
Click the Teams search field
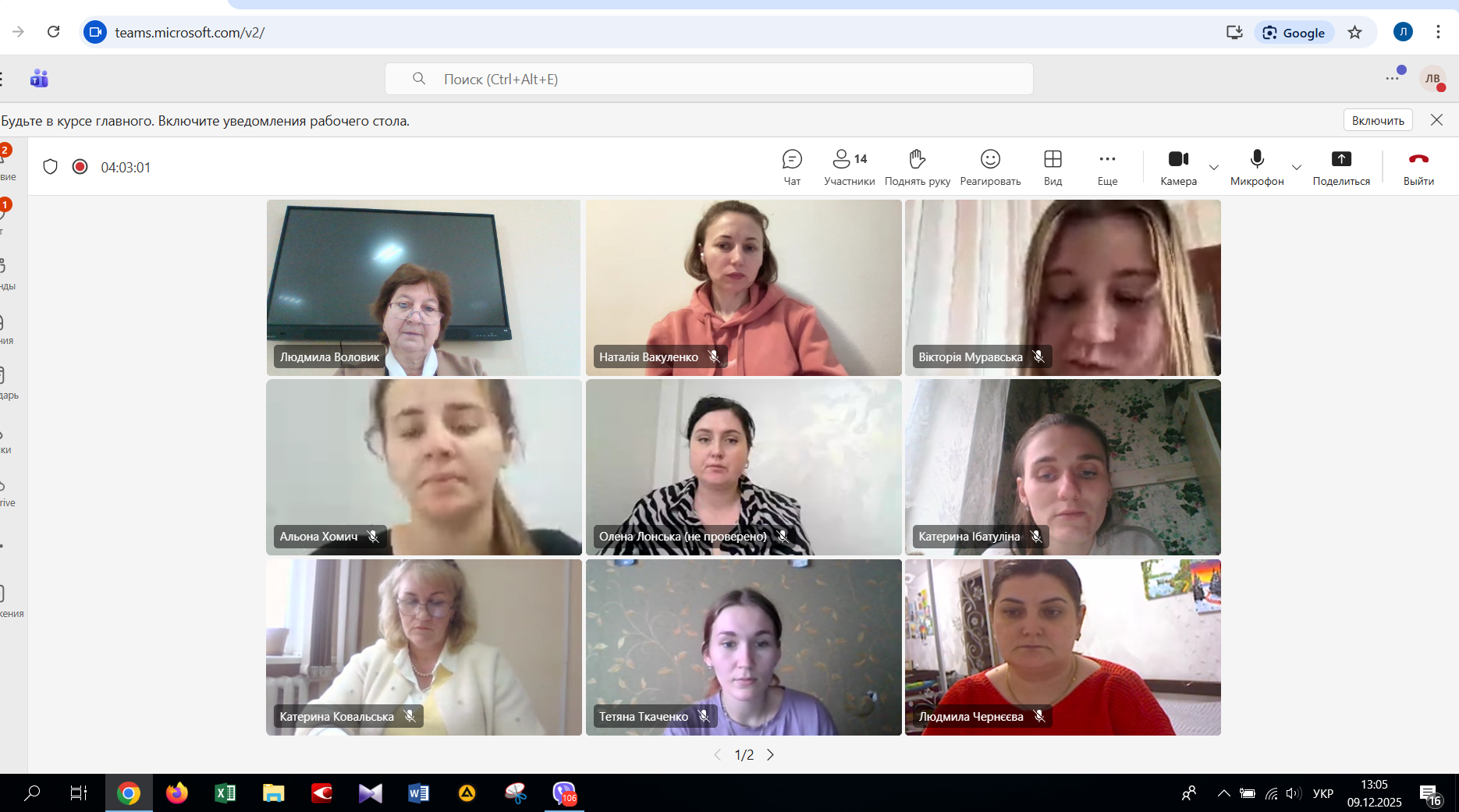(x=708, y=79)
